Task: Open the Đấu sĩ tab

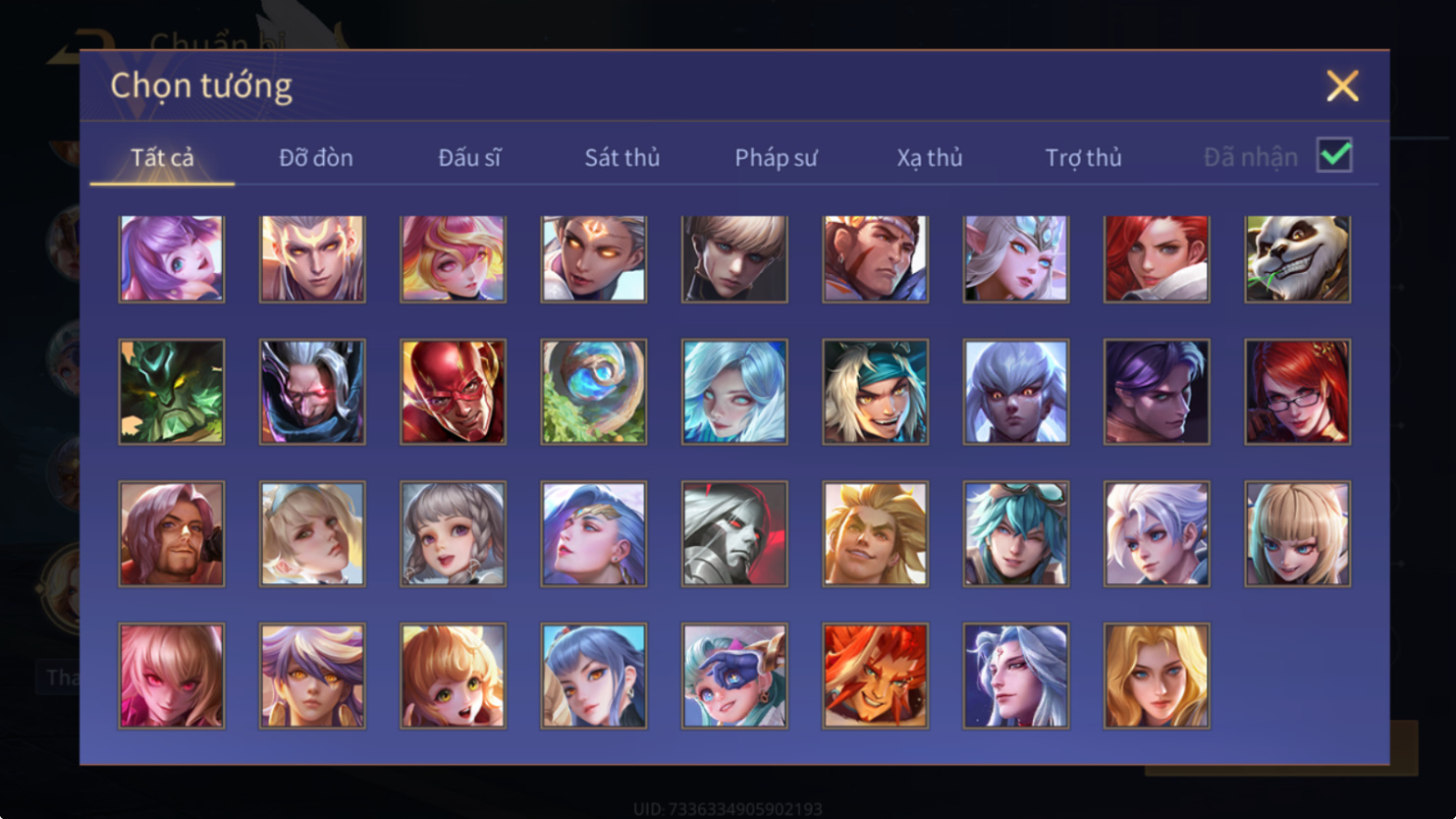Action: pyautogui.click(x=469, y=157)
